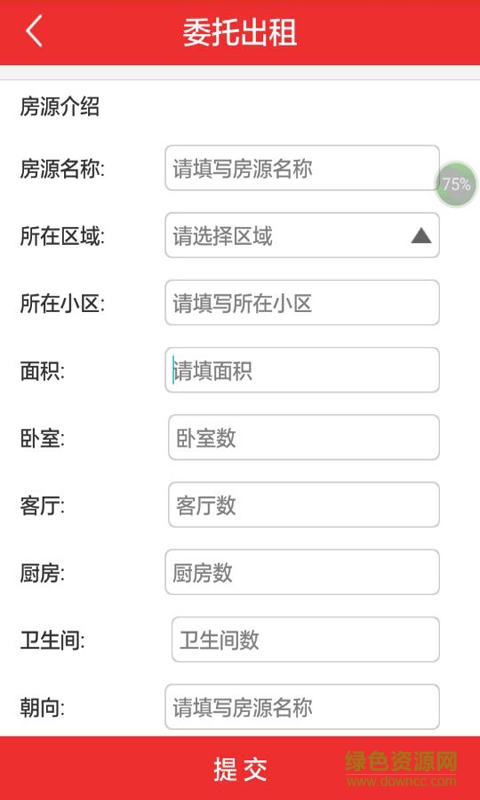Select the 厨房数 input field
Screen dimensions: 480x800
click(302, 572)
